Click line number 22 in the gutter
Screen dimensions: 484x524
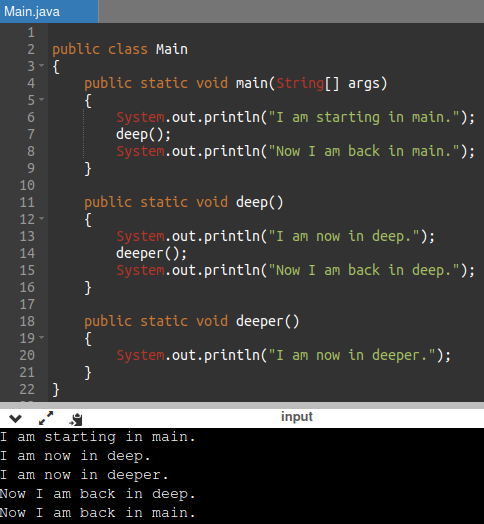pos(27,389)
